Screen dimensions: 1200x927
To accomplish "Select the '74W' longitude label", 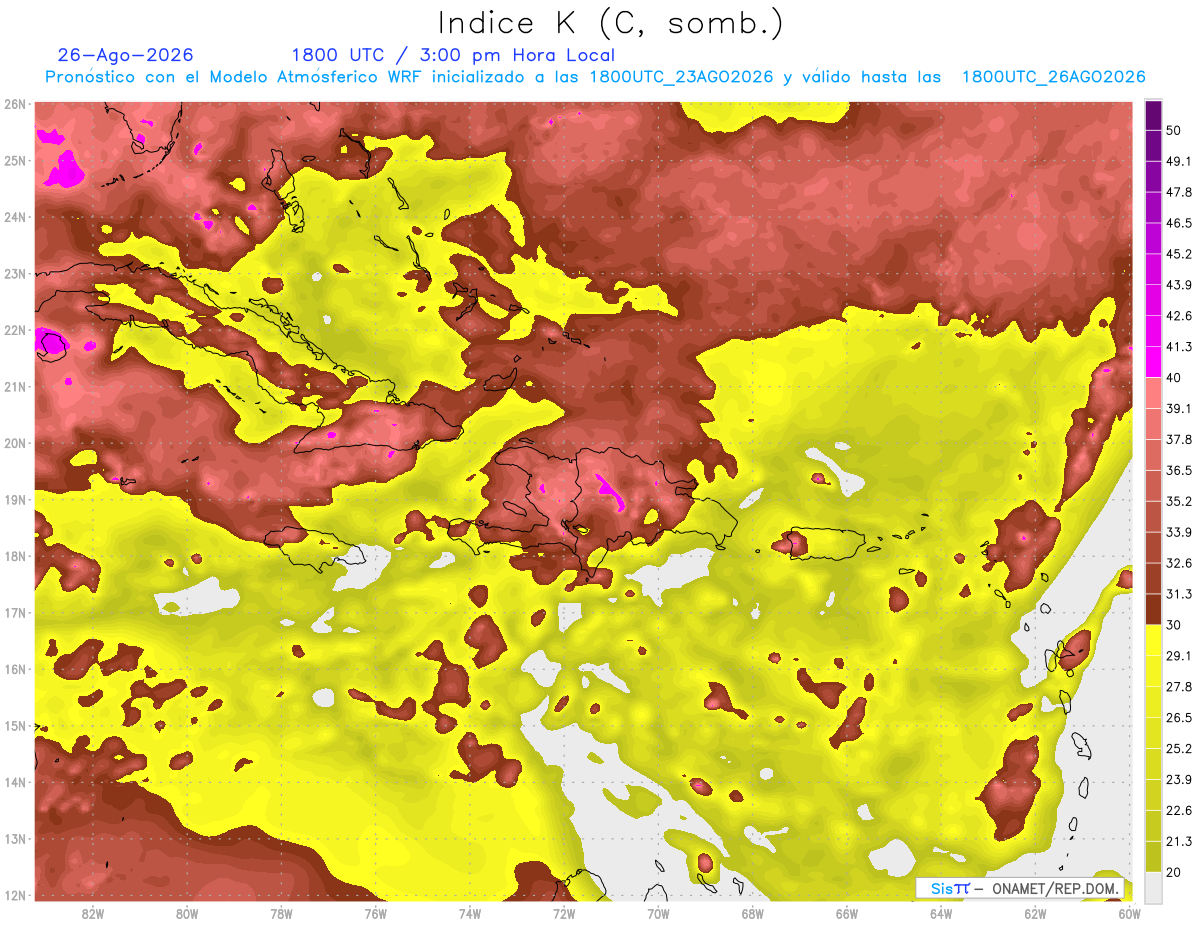I will (x=470, y=913).
